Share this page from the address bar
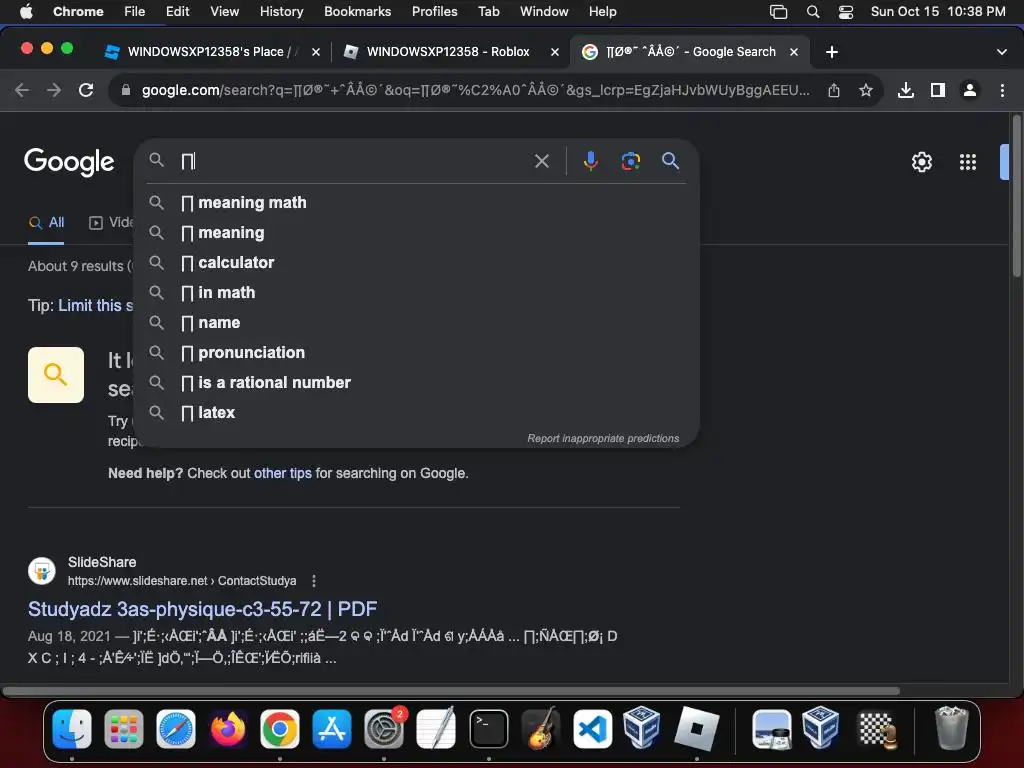This screenshot has width=1024, height=768. click(833, 90)
